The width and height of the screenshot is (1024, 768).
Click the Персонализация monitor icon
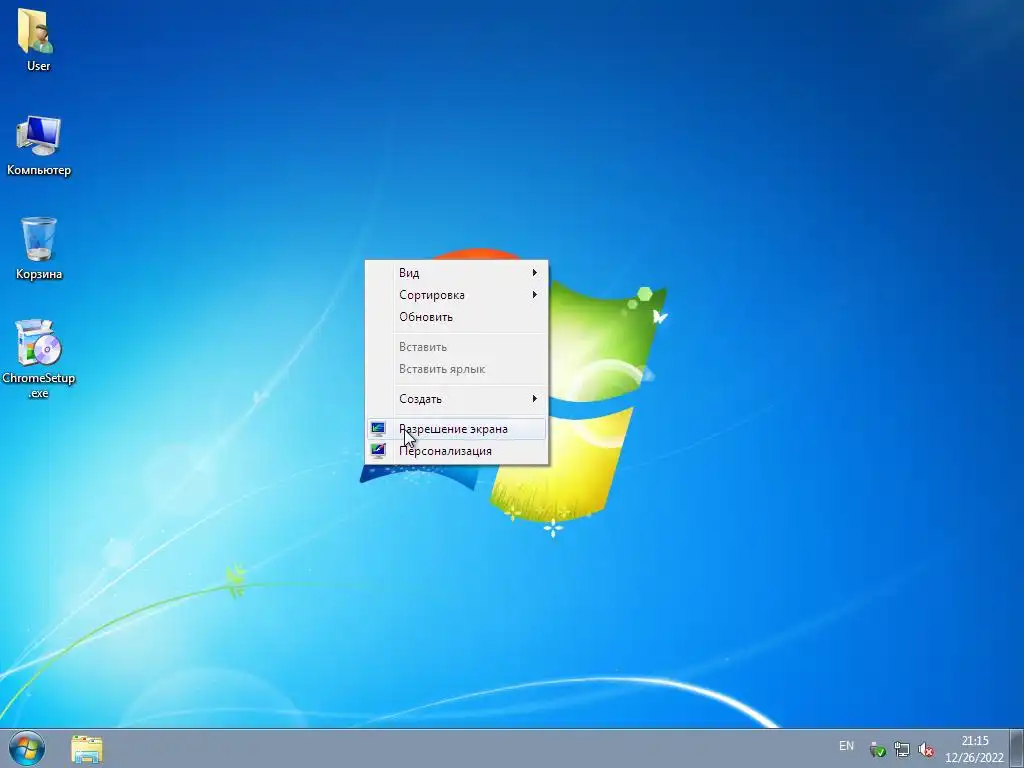pyautogui.click(x=378, y=451)
